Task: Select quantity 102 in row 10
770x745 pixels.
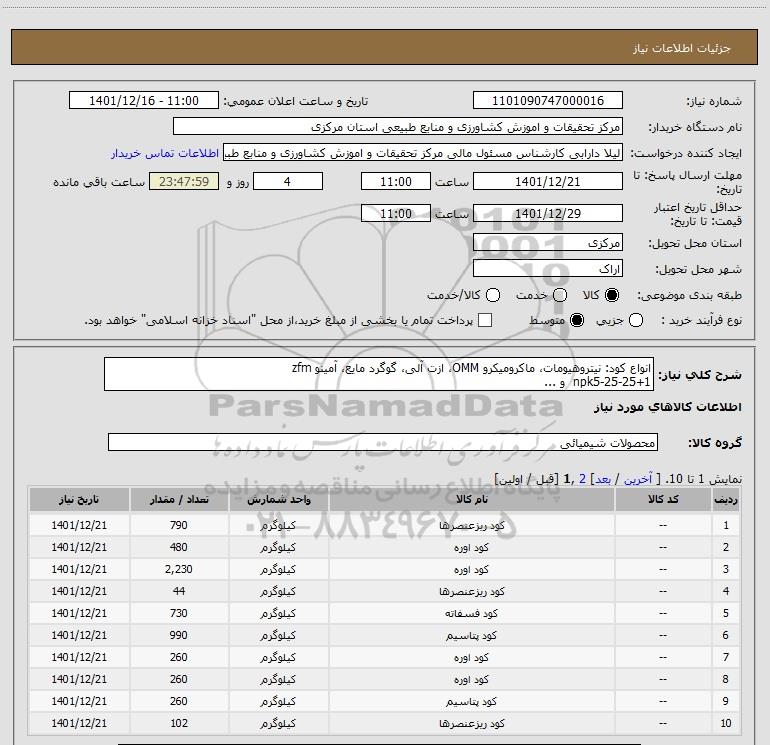Action: pyautogui.click(x=179, y=723)
